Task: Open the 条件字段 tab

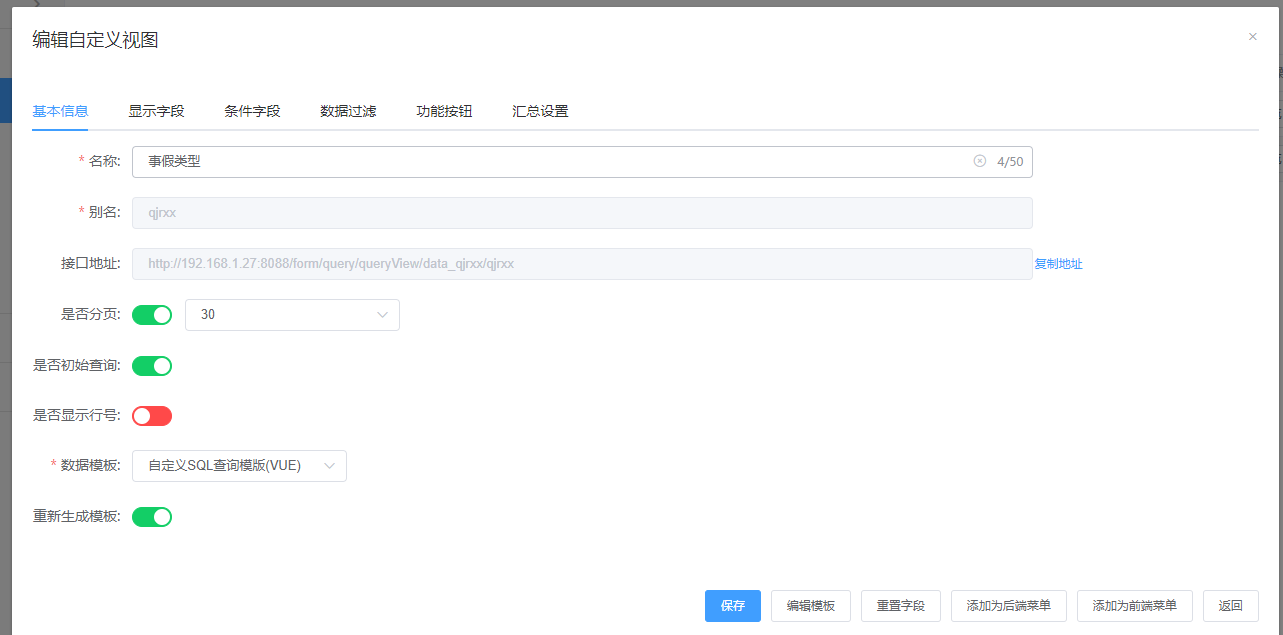Action: [252, 111]
